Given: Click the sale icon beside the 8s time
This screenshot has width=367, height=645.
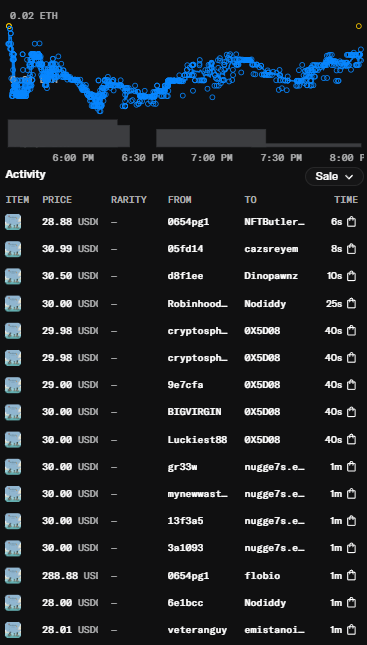Looking at the screenshot, I should coord(351,249).
